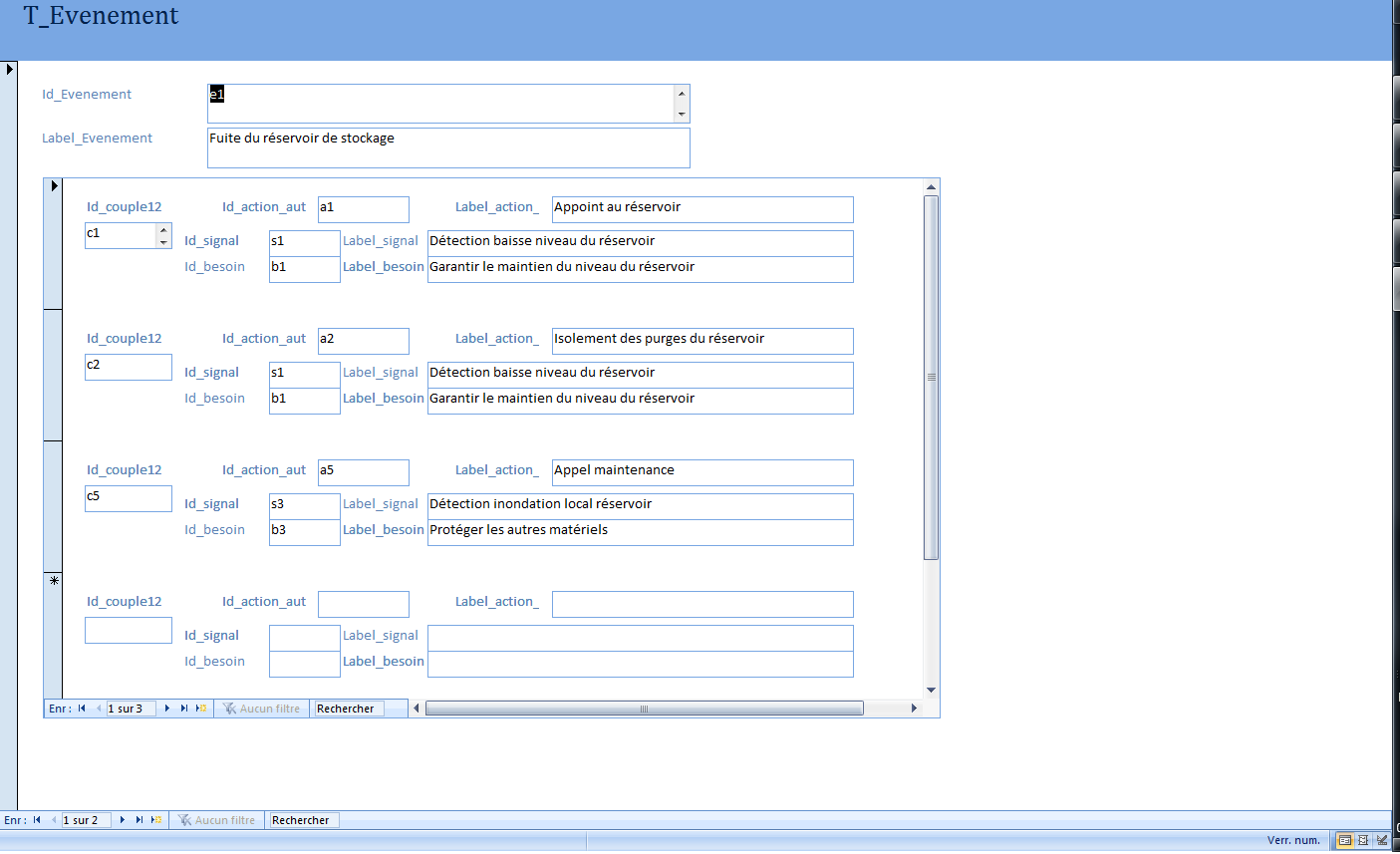Jump to last record in main form navigator
Viewport: 1400px width, 854px height.
coord(140,820)
